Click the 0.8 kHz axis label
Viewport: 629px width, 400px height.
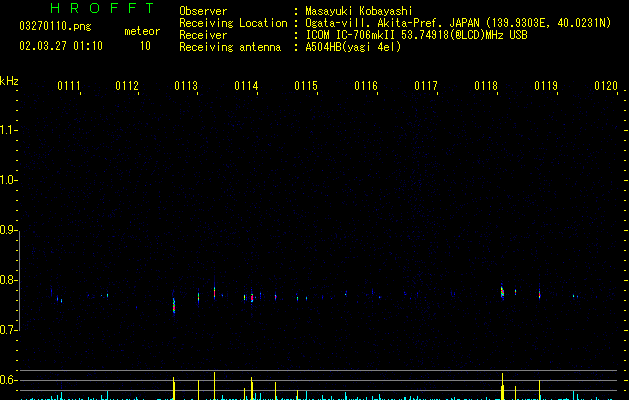[8, 280]
